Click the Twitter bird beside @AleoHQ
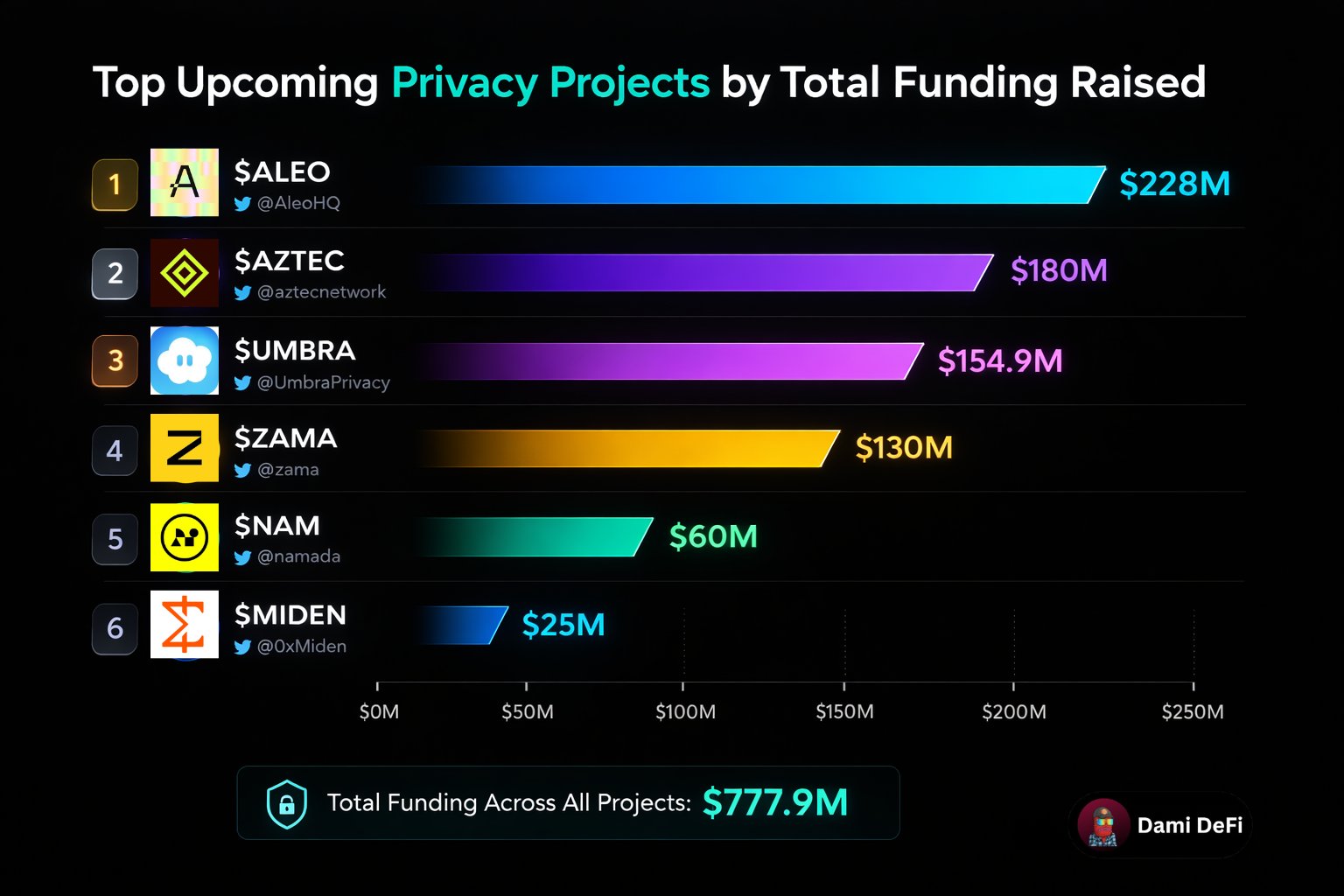This screenshot has height=896, width=1344. pos(242,204)
